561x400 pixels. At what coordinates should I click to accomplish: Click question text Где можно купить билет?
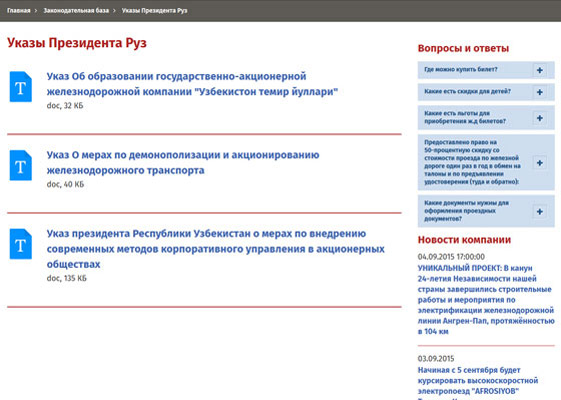(x=460, y=69)
